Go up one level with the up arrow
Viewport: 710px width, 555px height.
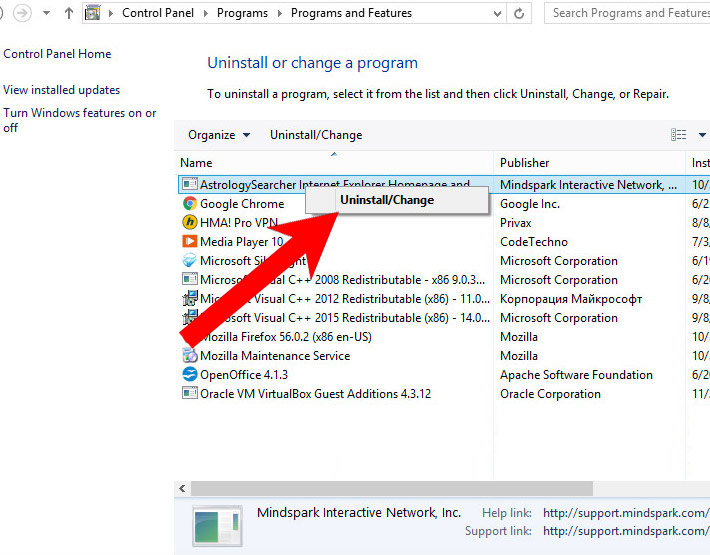pyautogui.click(x=69, y=13)
